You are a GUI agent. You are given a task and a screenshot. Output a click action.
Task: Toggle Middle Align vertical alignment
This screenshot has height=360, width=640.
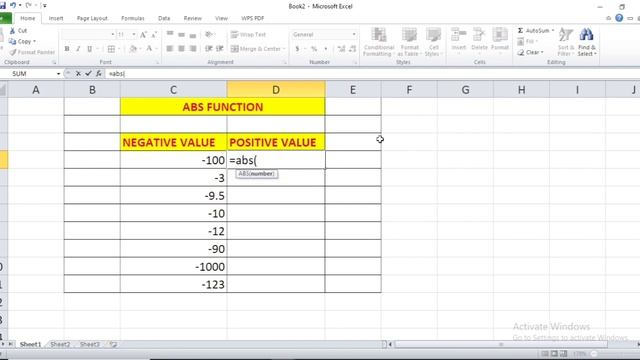[181, 34]
